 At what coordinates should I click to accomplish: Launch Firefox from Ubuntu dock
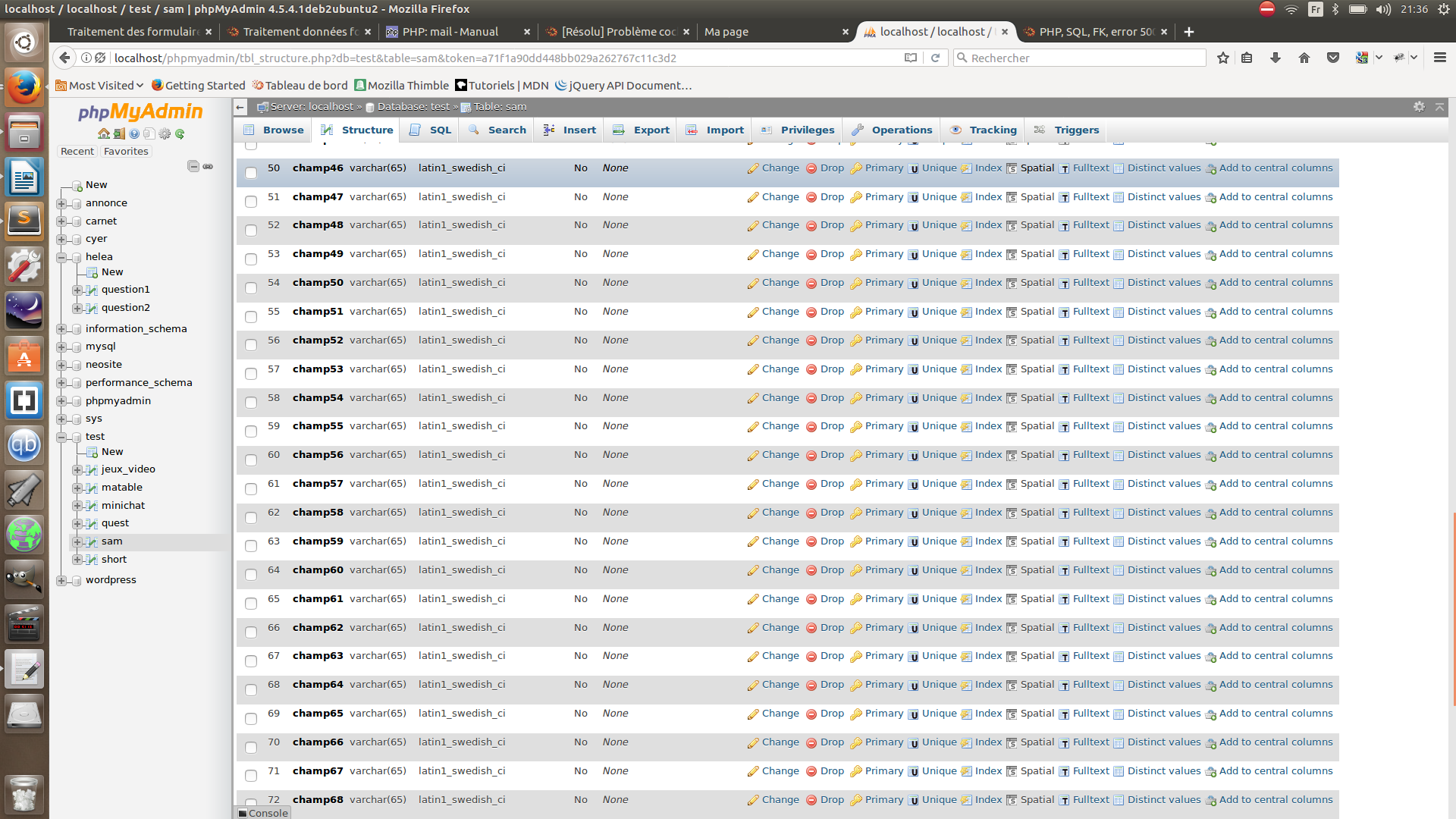pyautogui.click(x=24, y=88)
